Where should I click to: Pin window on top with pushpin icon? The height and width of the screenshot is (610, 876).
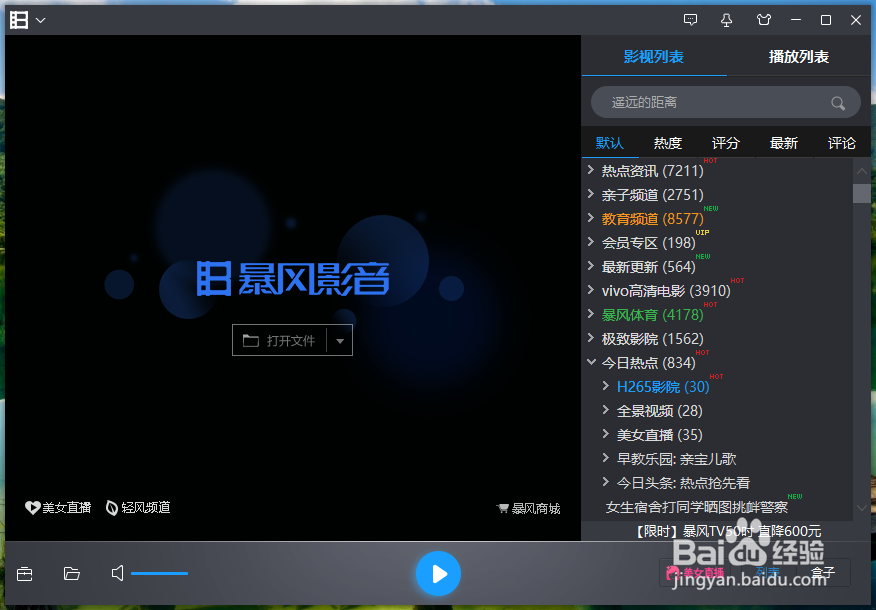pyautogui.click(x=726, y=20)
